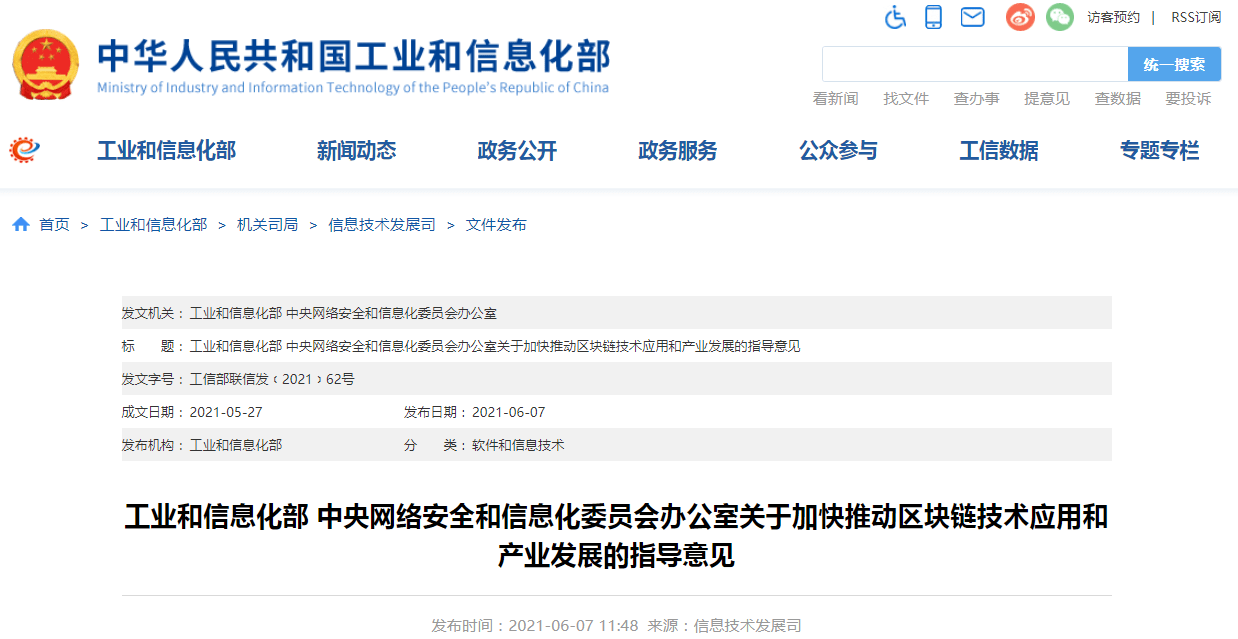
Task: Click the red gear icon in navigation bar
Action: pyautogui.click(x=24, y=150)
